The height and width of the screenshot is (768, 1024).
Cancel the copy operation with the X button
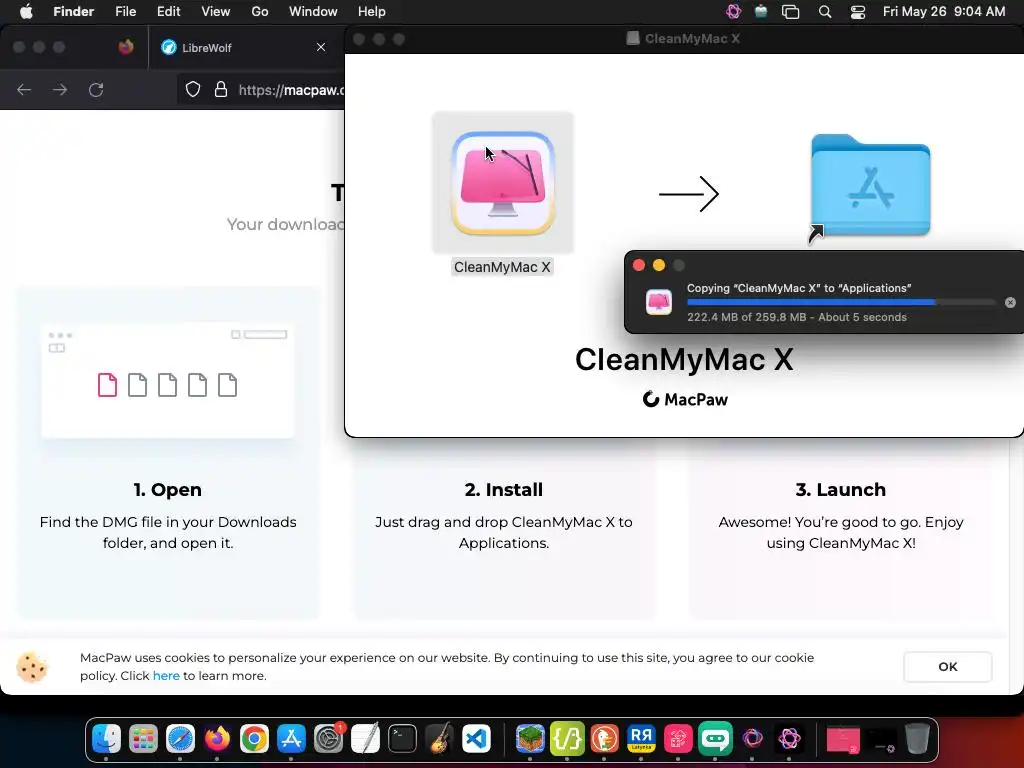tap(1010, 302)
